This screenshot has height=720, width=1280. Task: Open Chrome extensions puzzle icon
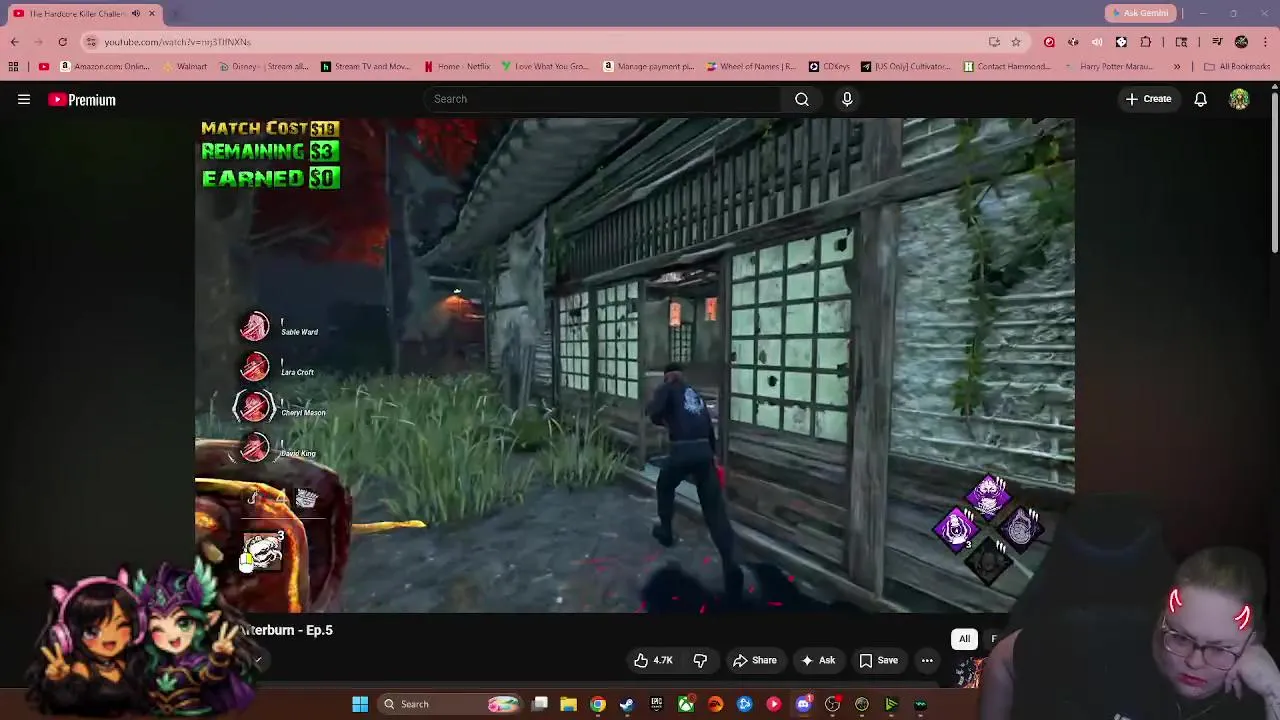[x=1146, y=42]
